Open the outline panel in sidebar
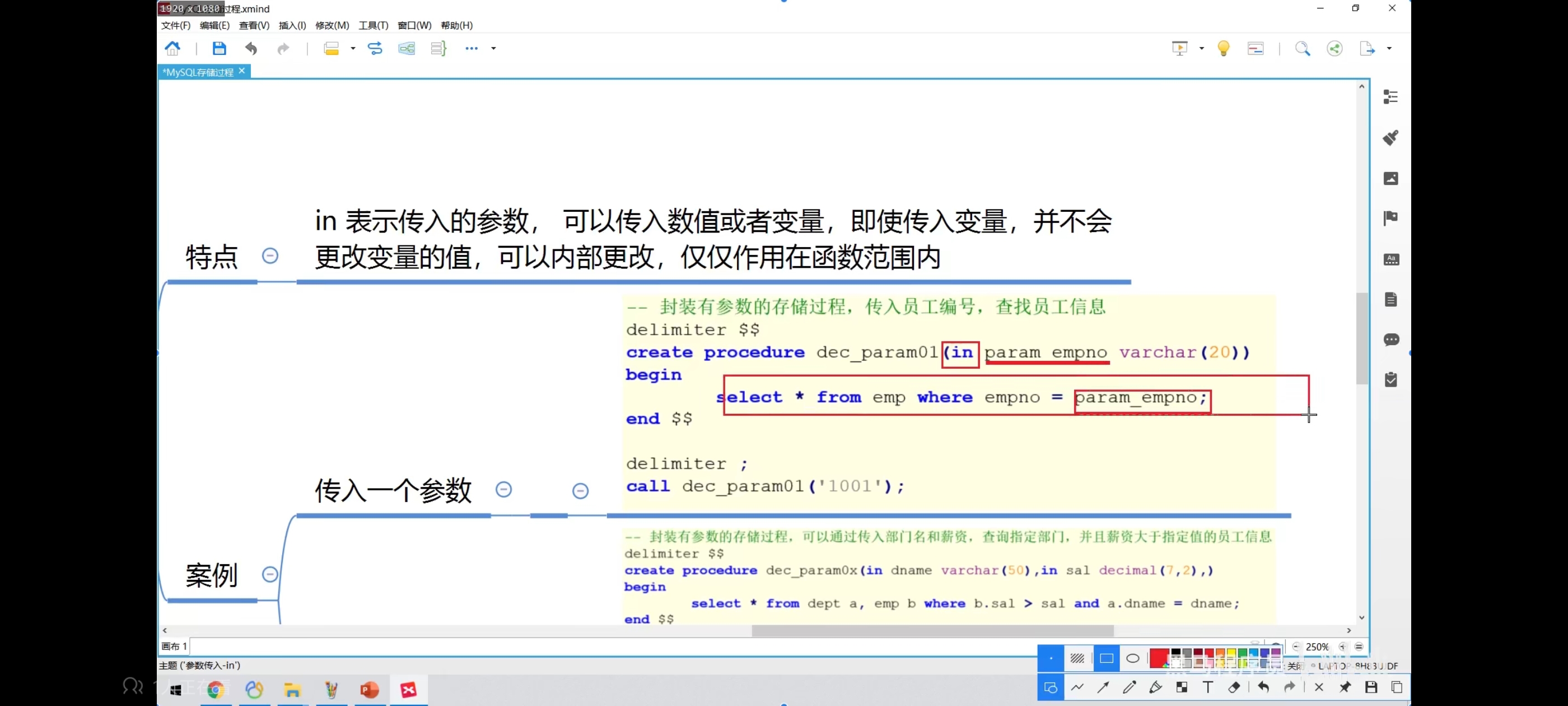 pyautogui.click(x=1390, y=97)
